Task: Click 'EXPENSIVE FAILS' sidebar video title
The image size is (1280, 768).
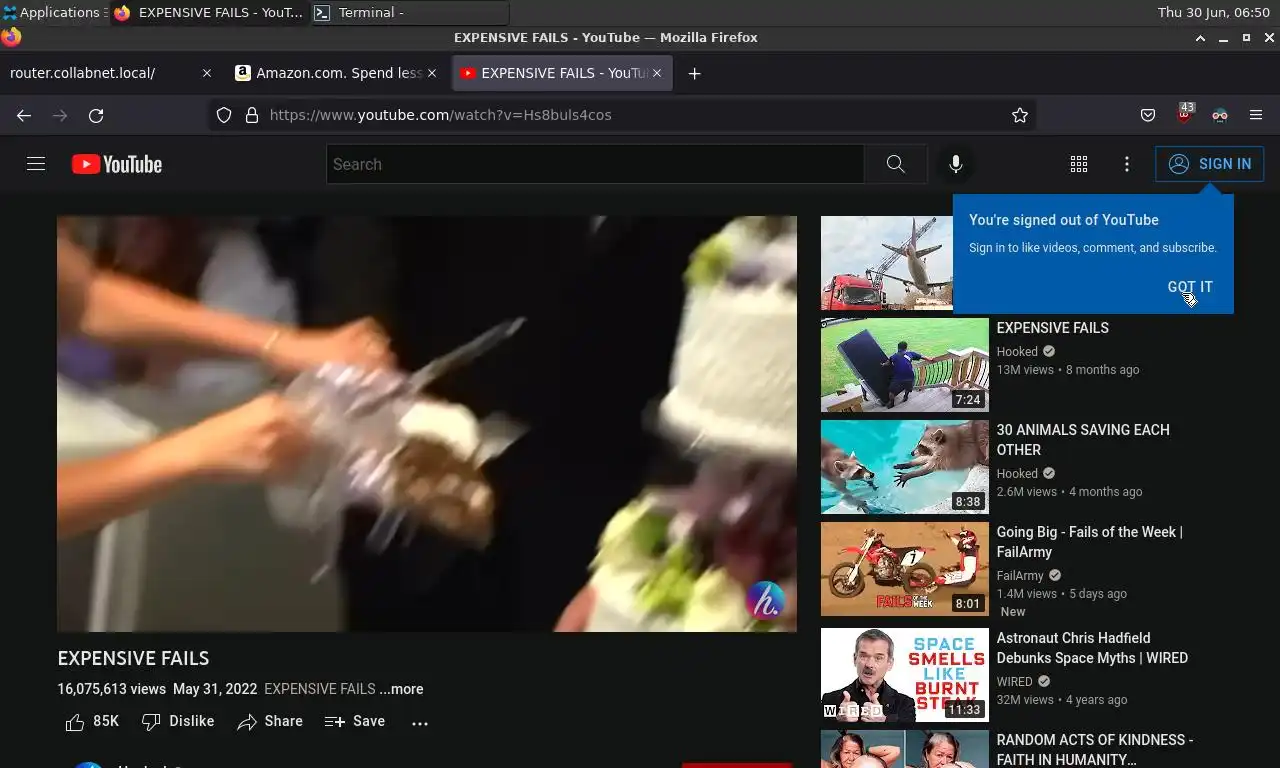Action: (x=1052, y=328)
